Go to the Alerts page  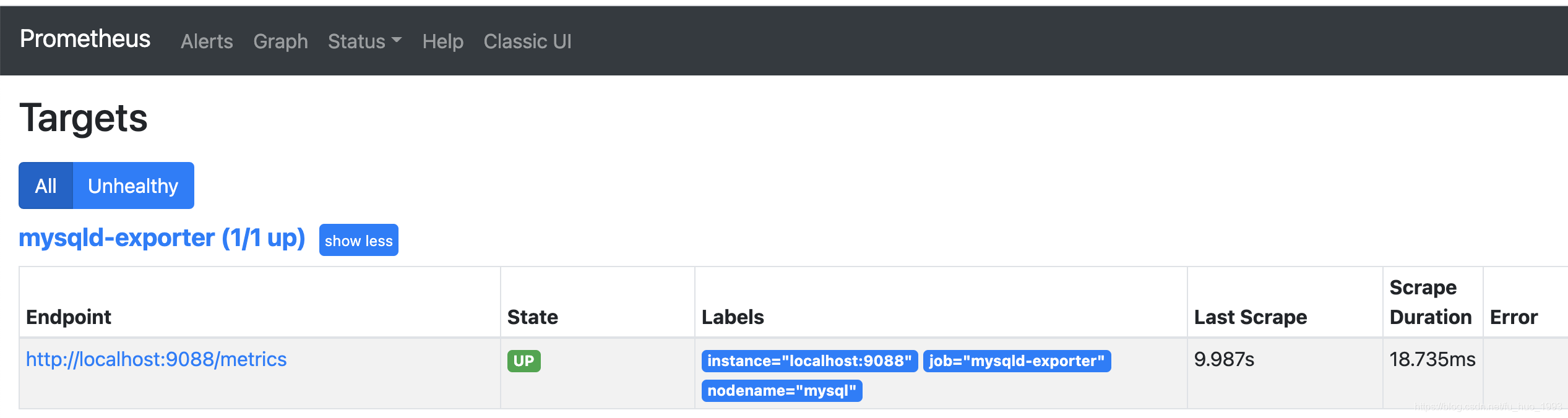[x=207, y=41]
